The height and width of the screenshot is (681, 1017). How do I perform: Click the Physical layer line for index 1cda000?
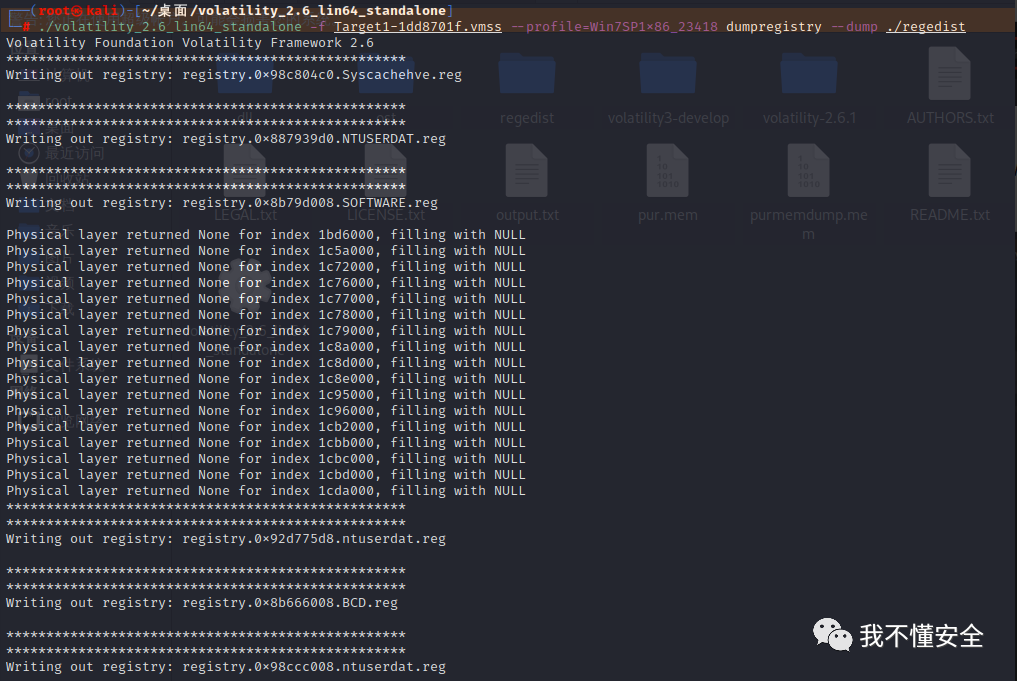266,491
